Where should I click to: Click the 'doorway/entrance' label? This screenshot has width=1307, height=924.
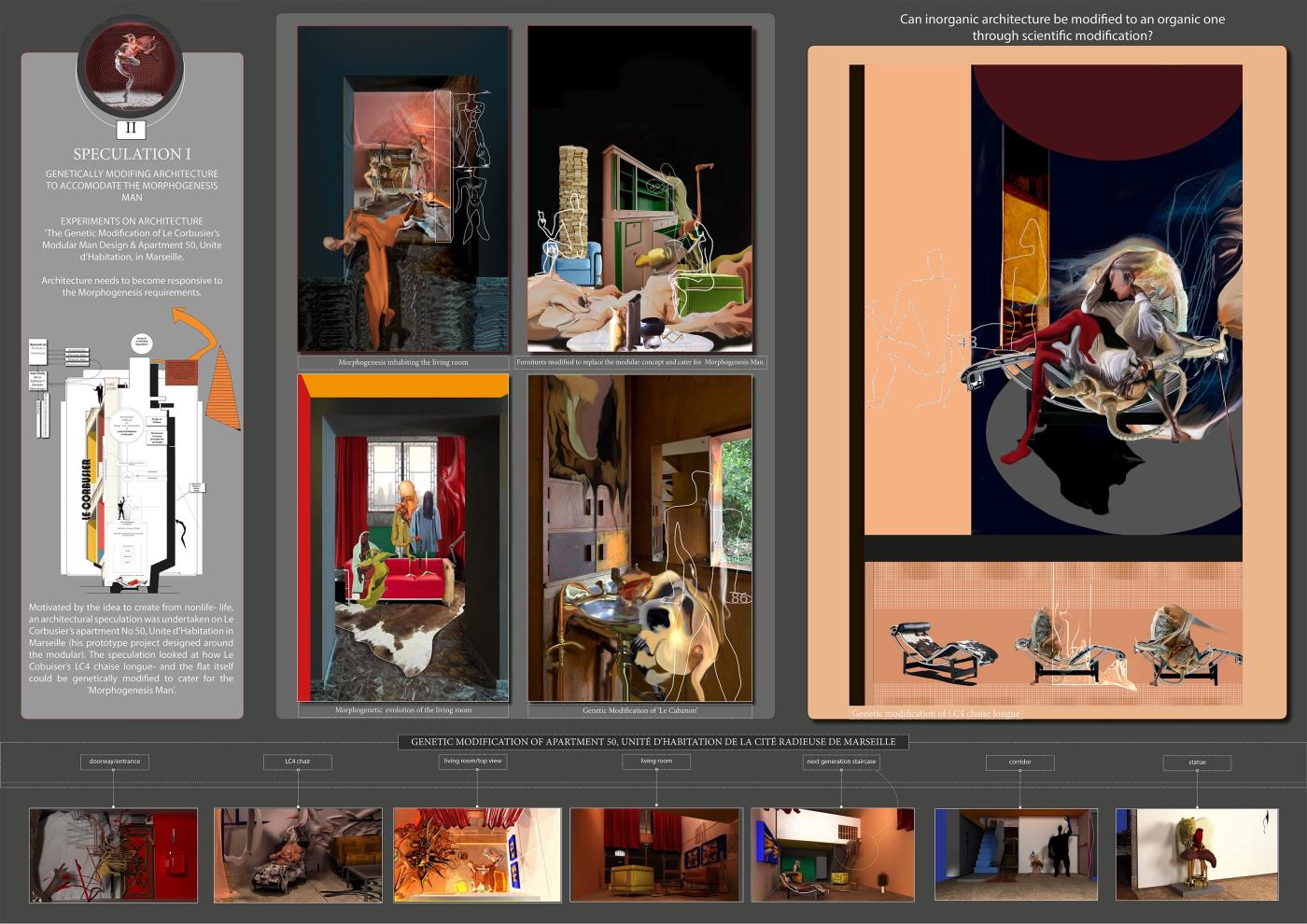click(115, 762)
